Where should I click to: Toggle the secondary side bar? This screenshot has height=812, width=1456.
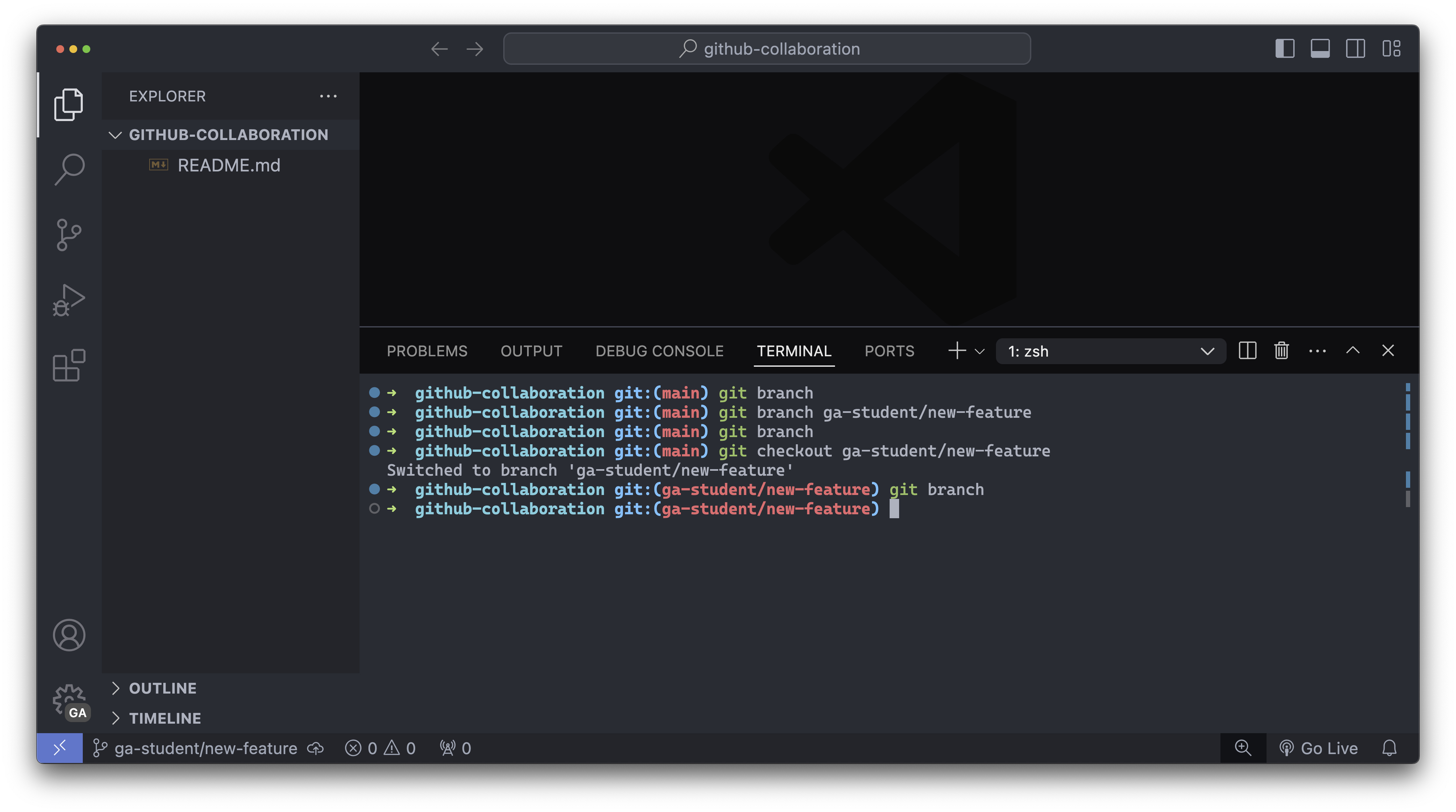coord(1356,49)
